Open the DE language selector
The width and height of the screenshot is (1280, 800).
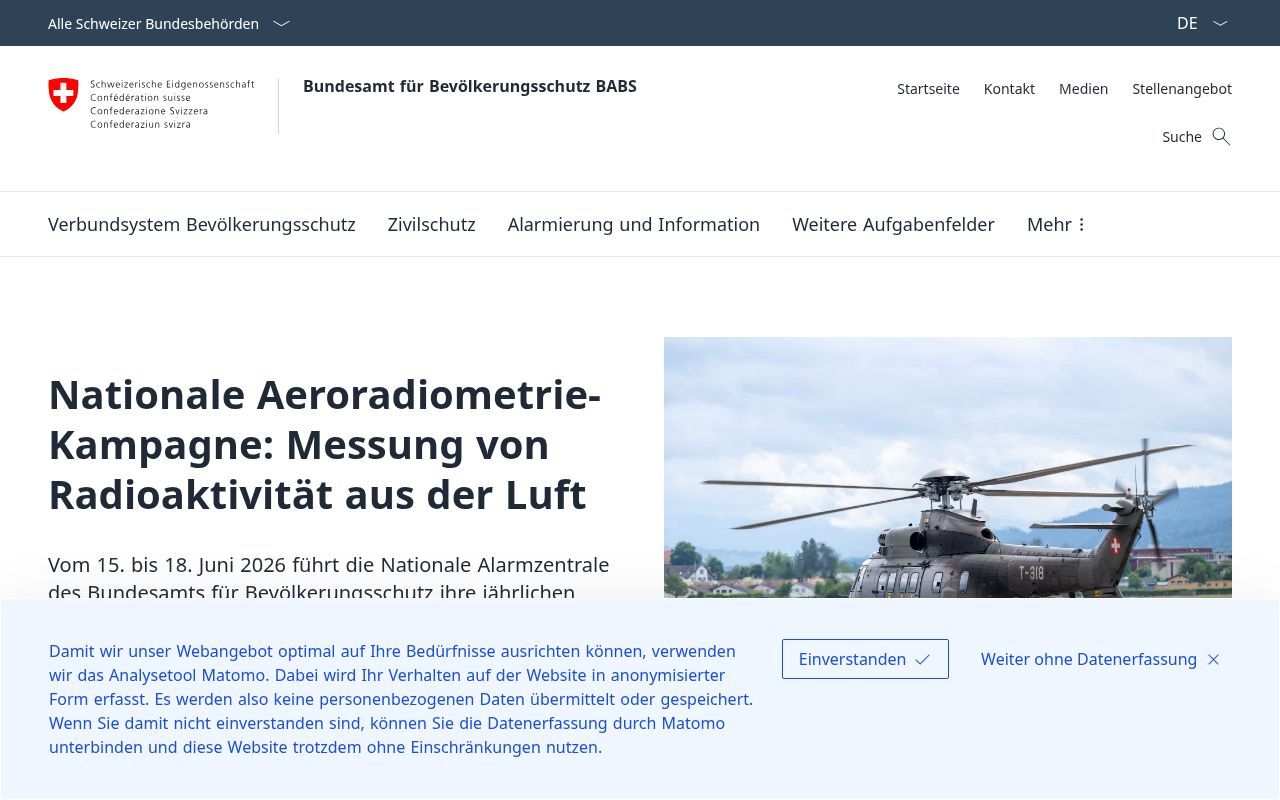point(1202,23)
